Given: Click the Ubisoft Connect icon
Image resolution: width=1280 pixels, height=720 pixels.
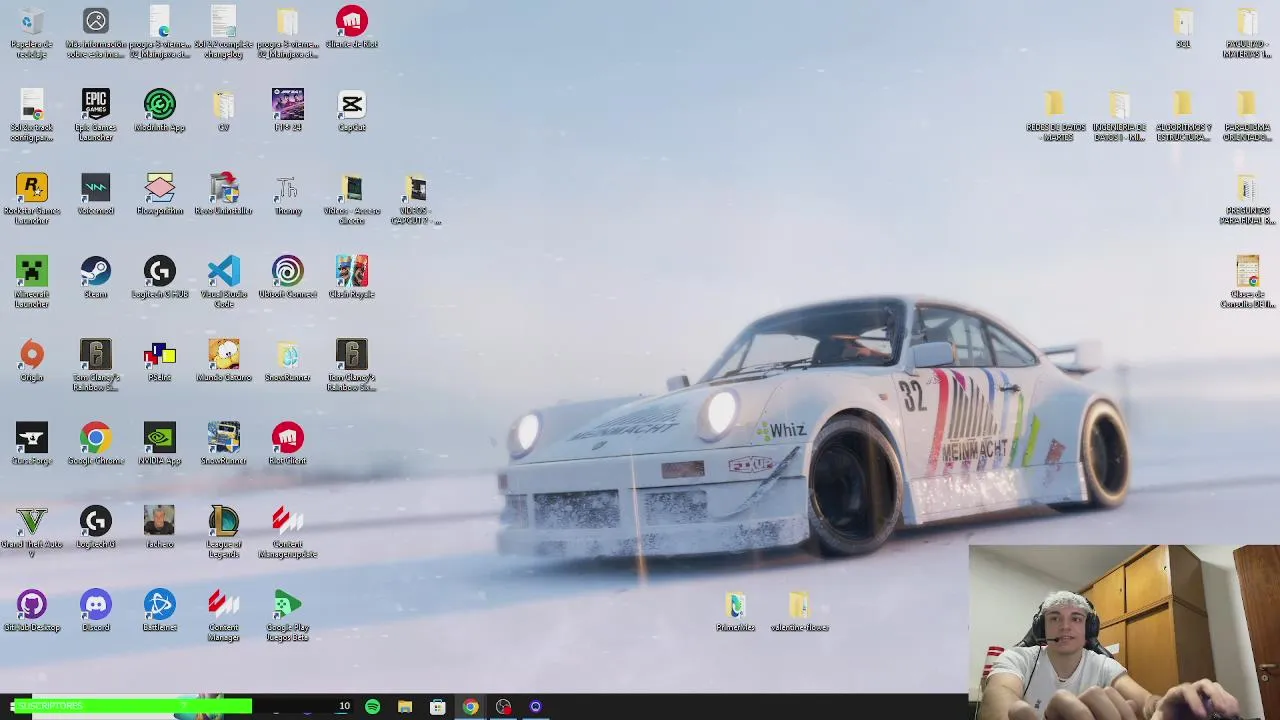Looking at the screenshot, I should 287,278.
